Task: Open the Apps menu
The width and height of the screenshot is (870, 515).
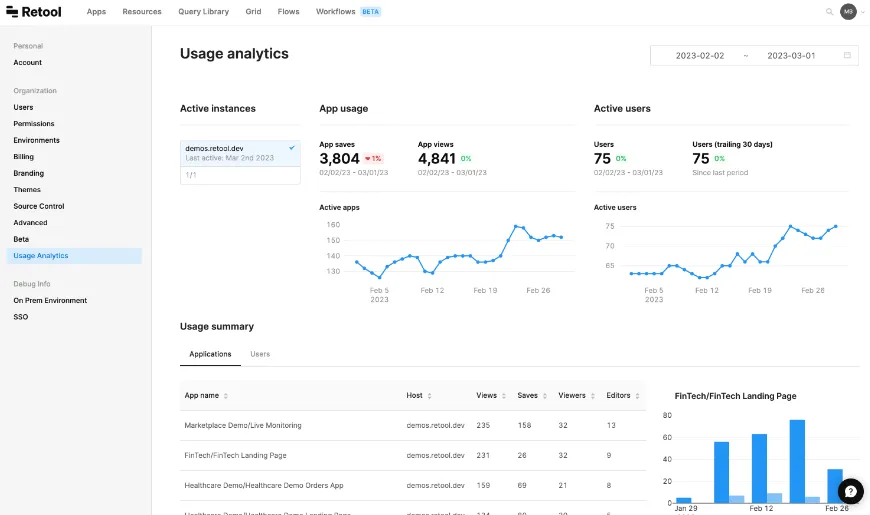Action: 96,12
